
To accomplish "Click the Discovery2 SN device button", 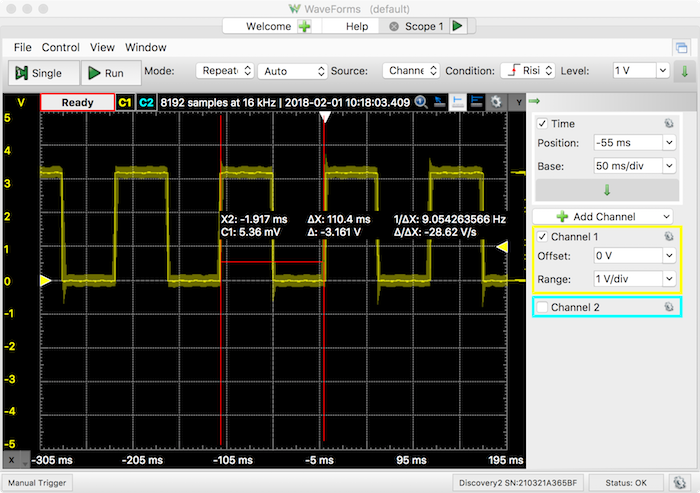I will point(518,483).
